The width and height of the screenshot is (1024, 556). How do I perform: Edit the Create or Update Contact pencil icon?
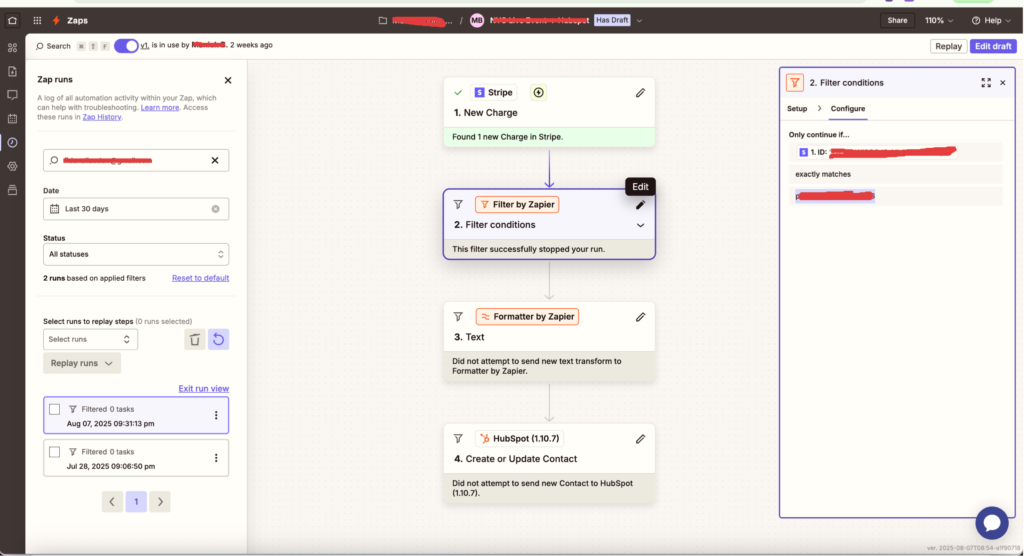pos(640,439)
